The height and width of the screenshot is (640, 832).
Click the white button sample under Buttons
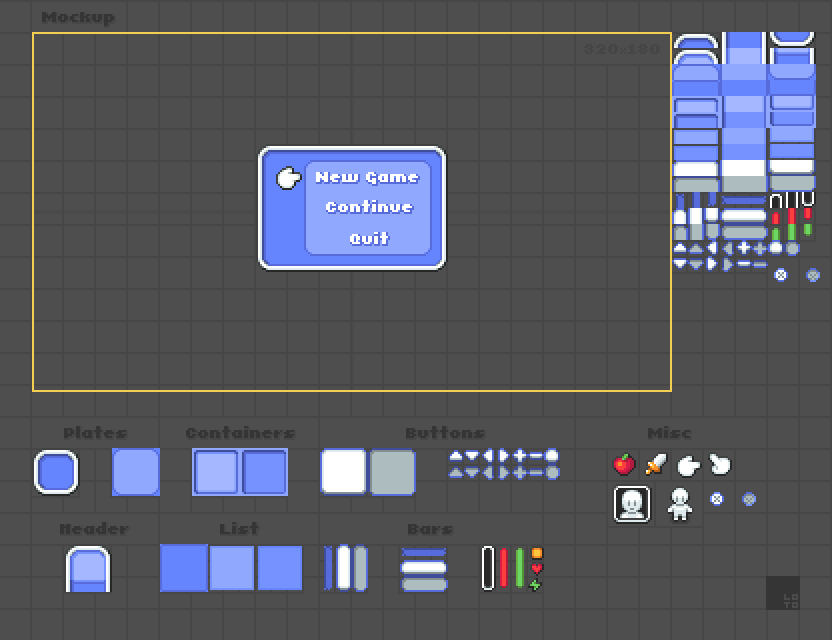343,472
